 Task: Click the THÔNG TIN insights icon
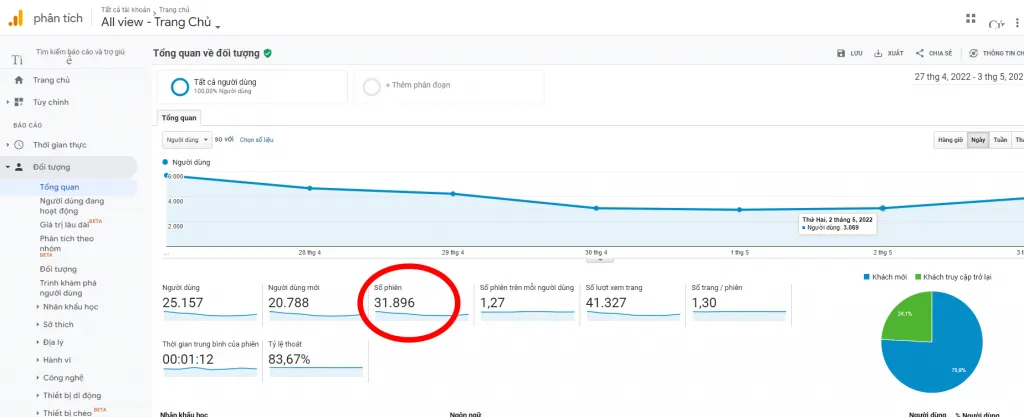point(974,54)
